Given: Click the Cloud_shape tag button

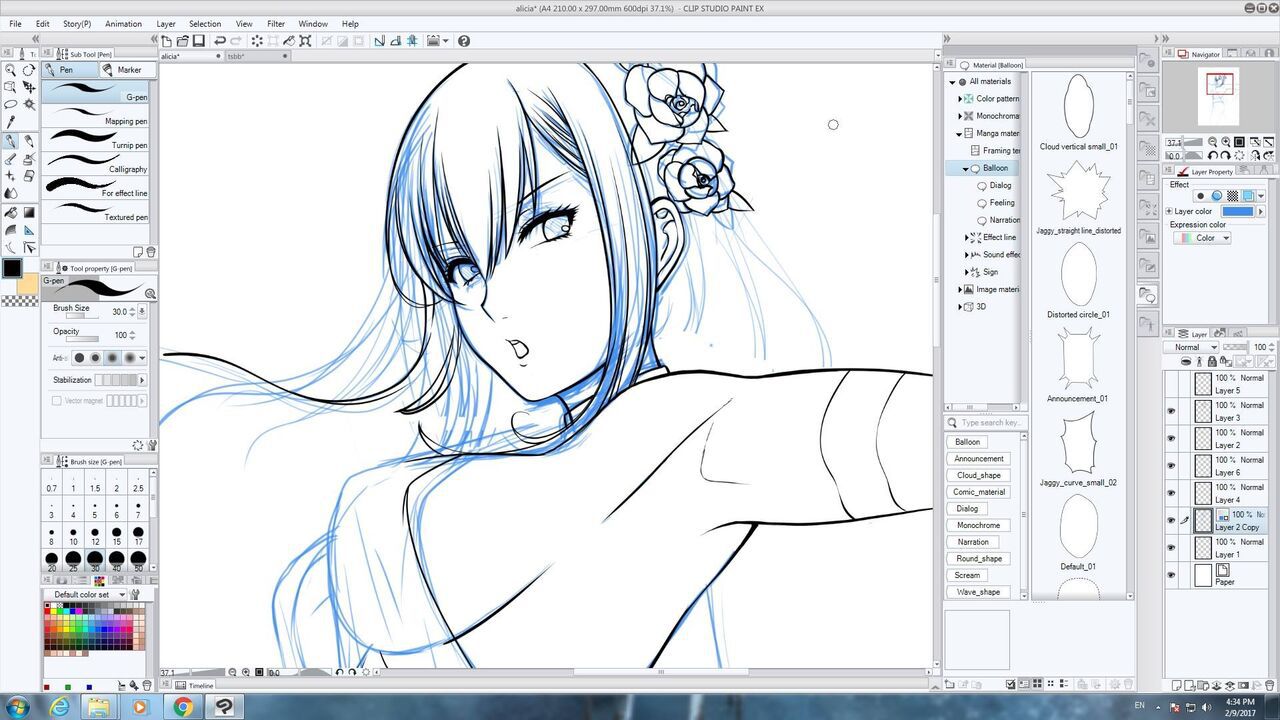Looking at the screenshot, I should pyautogui.click(x=979, y=475).
